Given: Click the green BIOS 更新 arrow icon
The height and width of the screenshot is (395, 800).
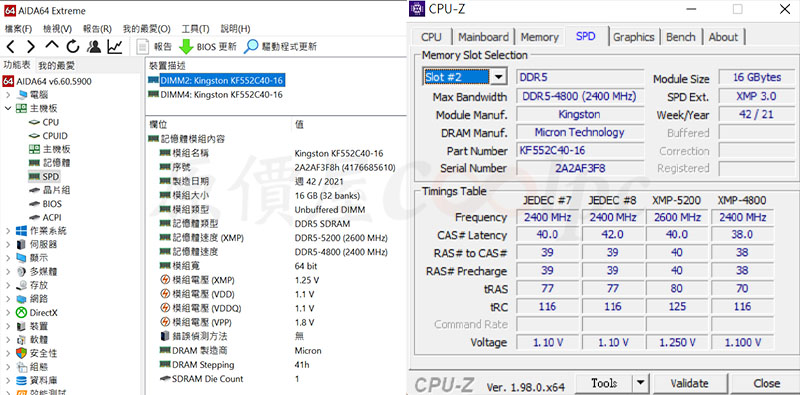Looking at the screenshot, I should coord(186,46).
